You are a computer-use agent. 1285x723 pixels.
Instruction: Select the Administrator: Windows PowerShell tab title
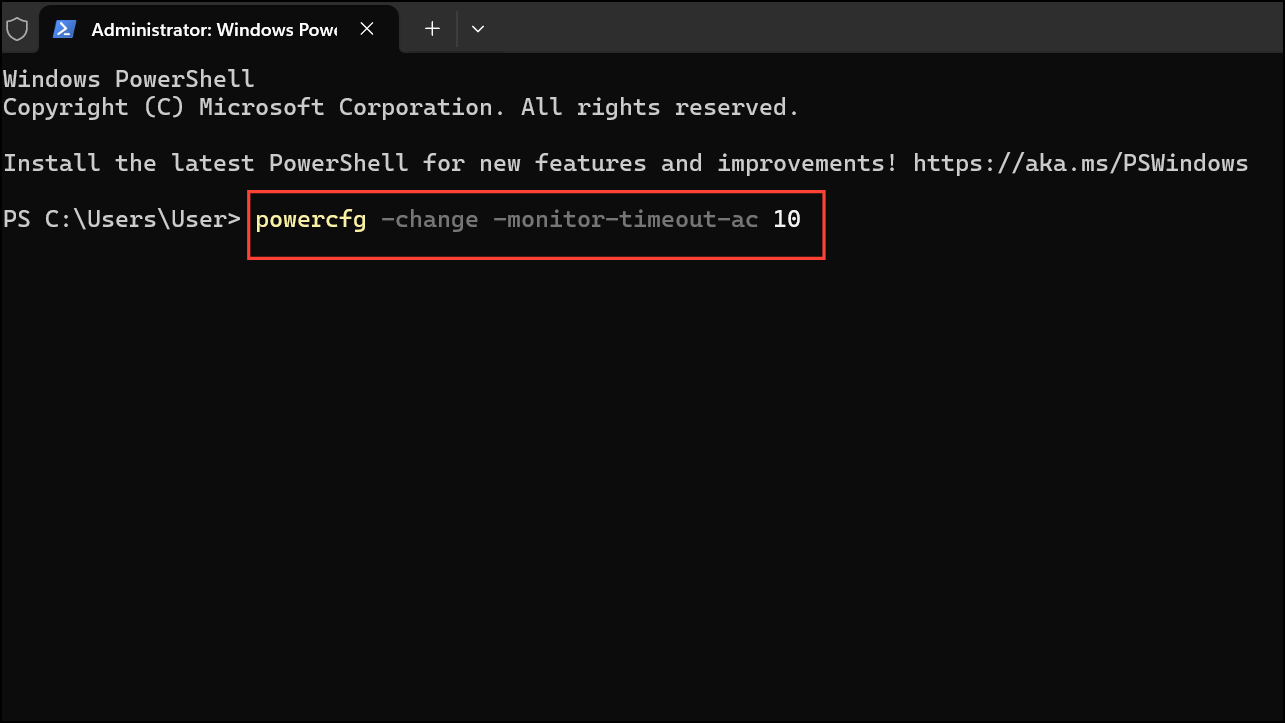[x=214, y=29]
